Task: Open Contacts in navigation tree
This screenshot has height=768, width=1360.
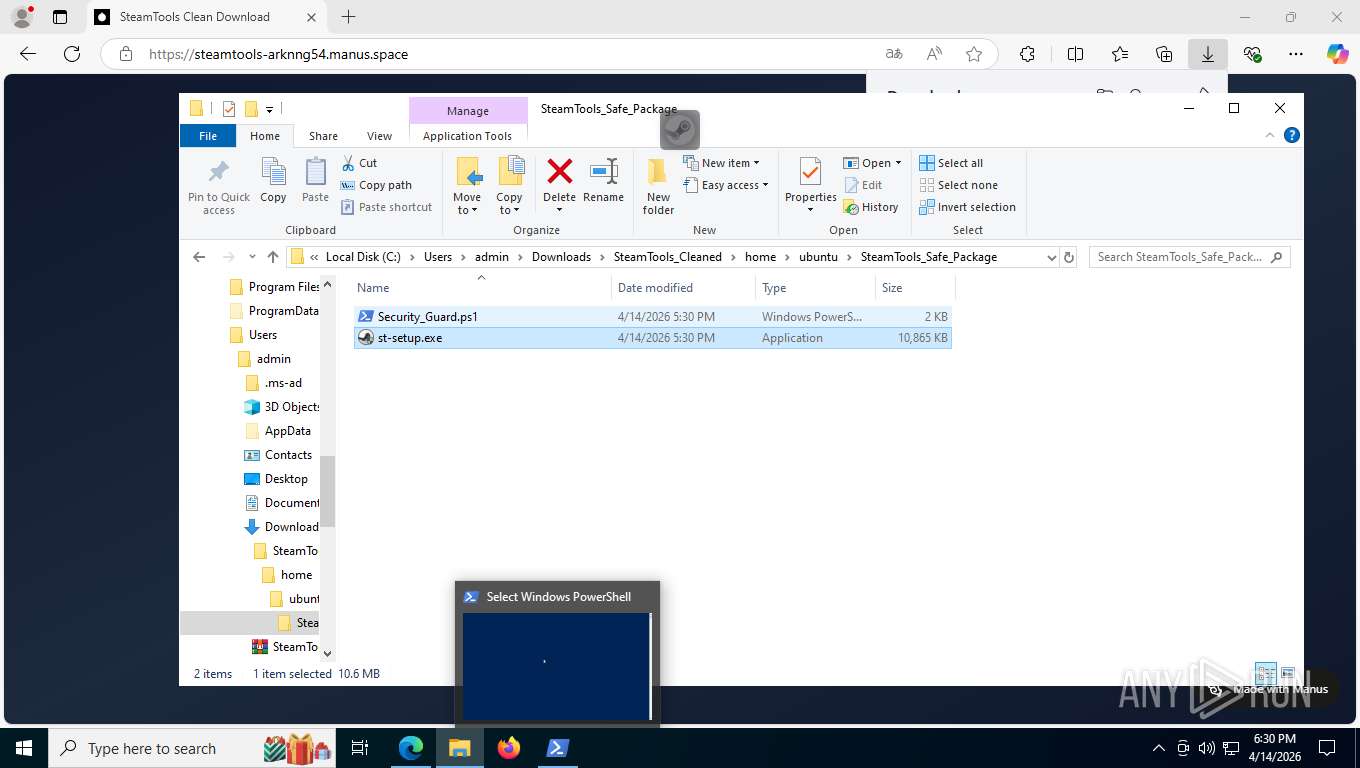Action: point(279,455)
